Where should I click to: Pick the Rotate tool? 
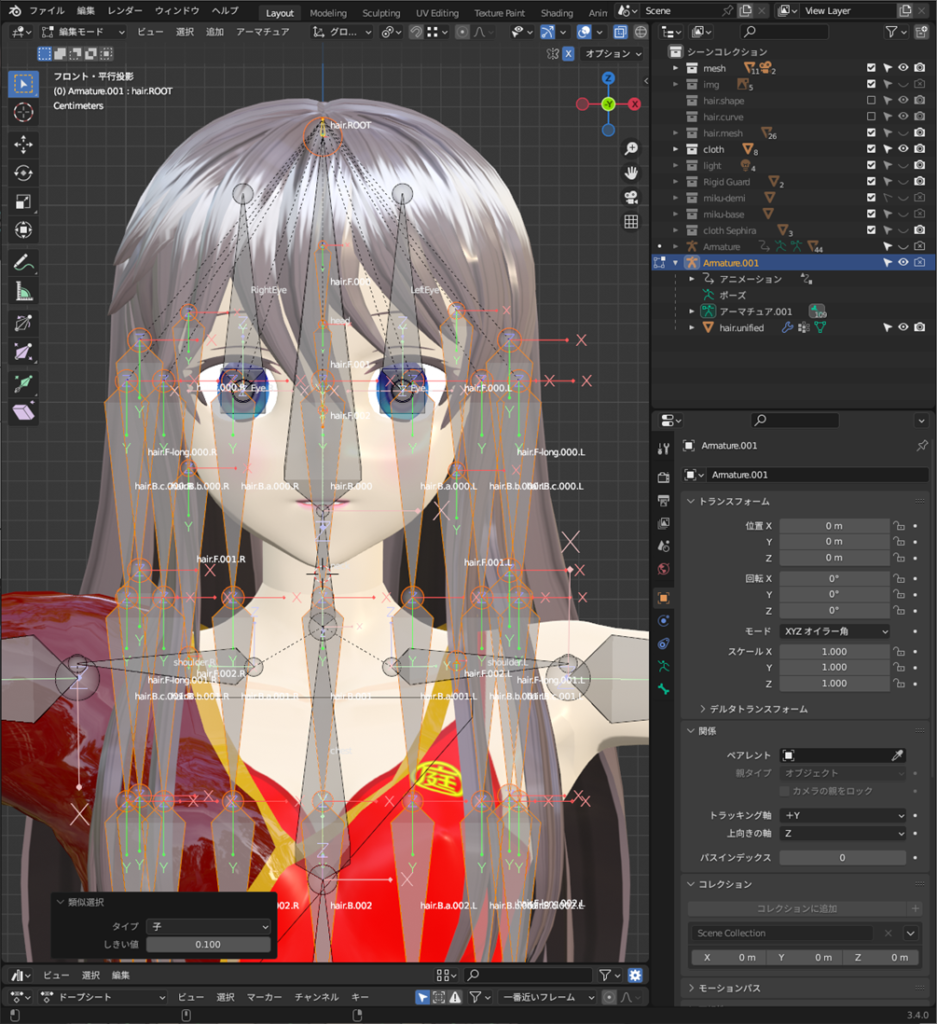[x=24, y=173]
